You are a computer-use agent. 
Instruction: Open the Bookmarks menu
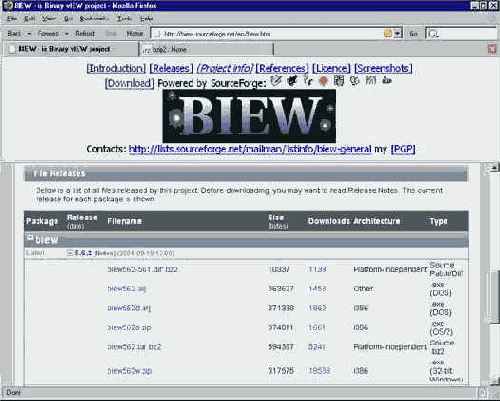point(94,19)
